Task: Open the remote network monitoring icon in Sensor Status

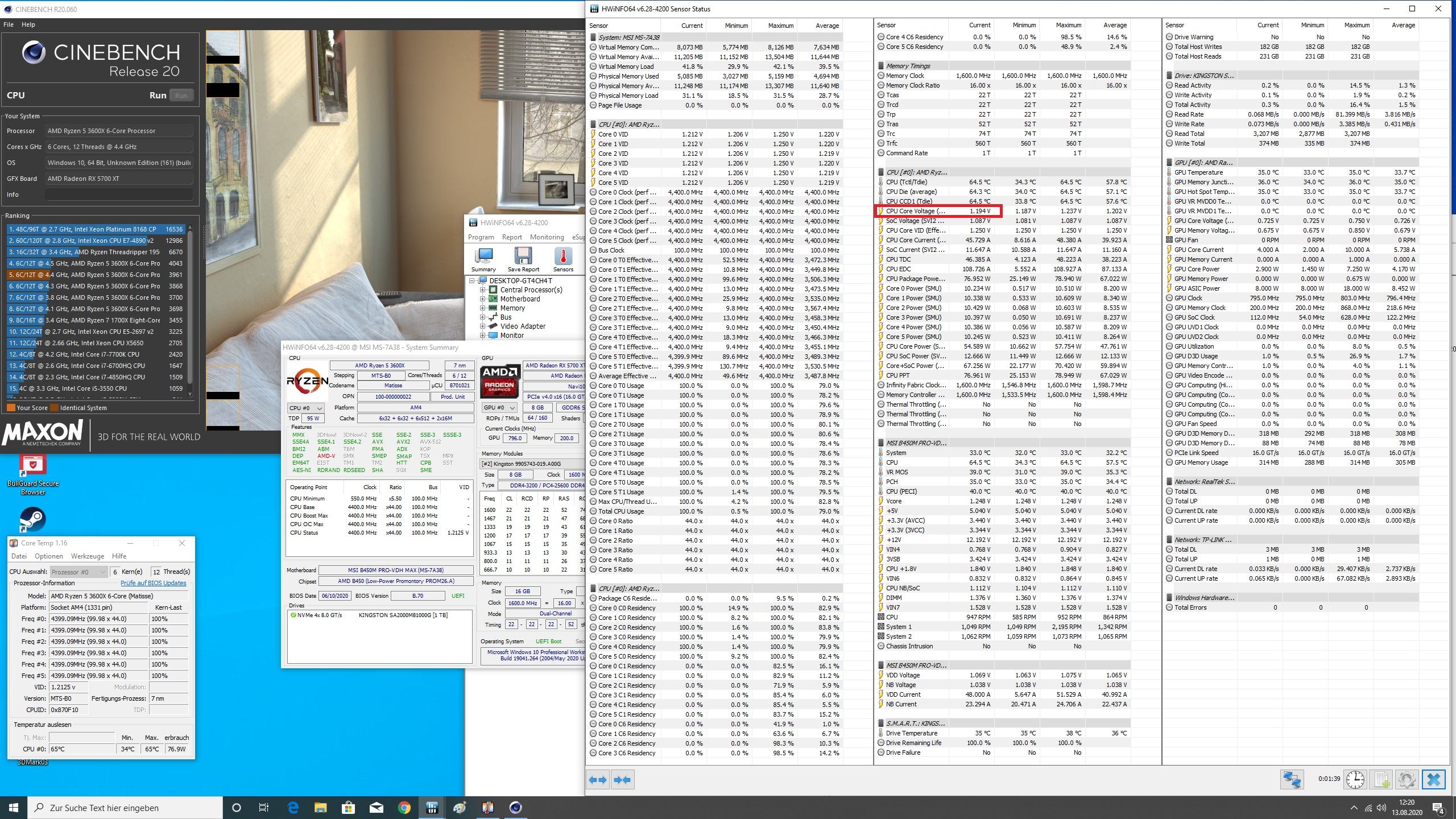Action: coord(1291,779)
